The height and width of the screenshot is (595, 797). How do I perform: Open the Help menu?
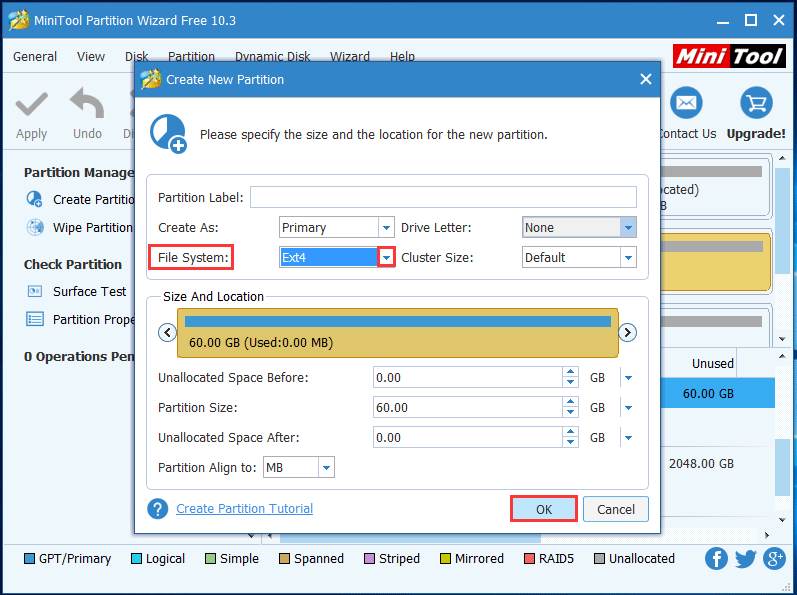pyautogui.click(x=402, y=56)
